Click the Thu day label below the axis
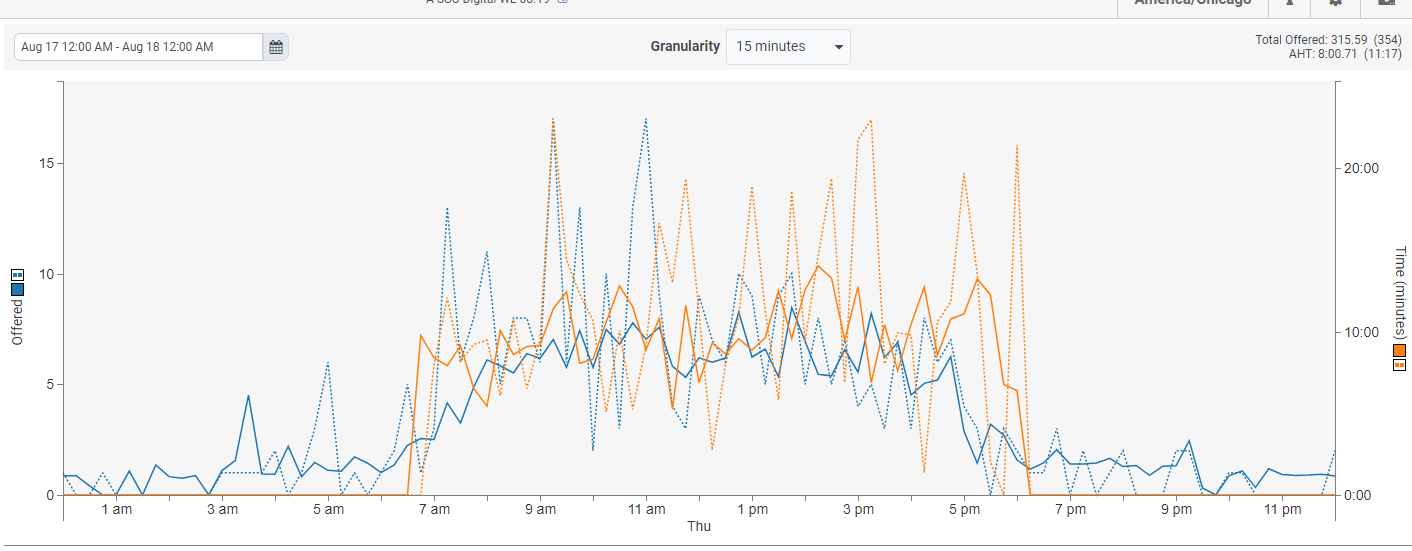Image resolution: width=1412 pixels, height=551 pixels. coord(699,526)
